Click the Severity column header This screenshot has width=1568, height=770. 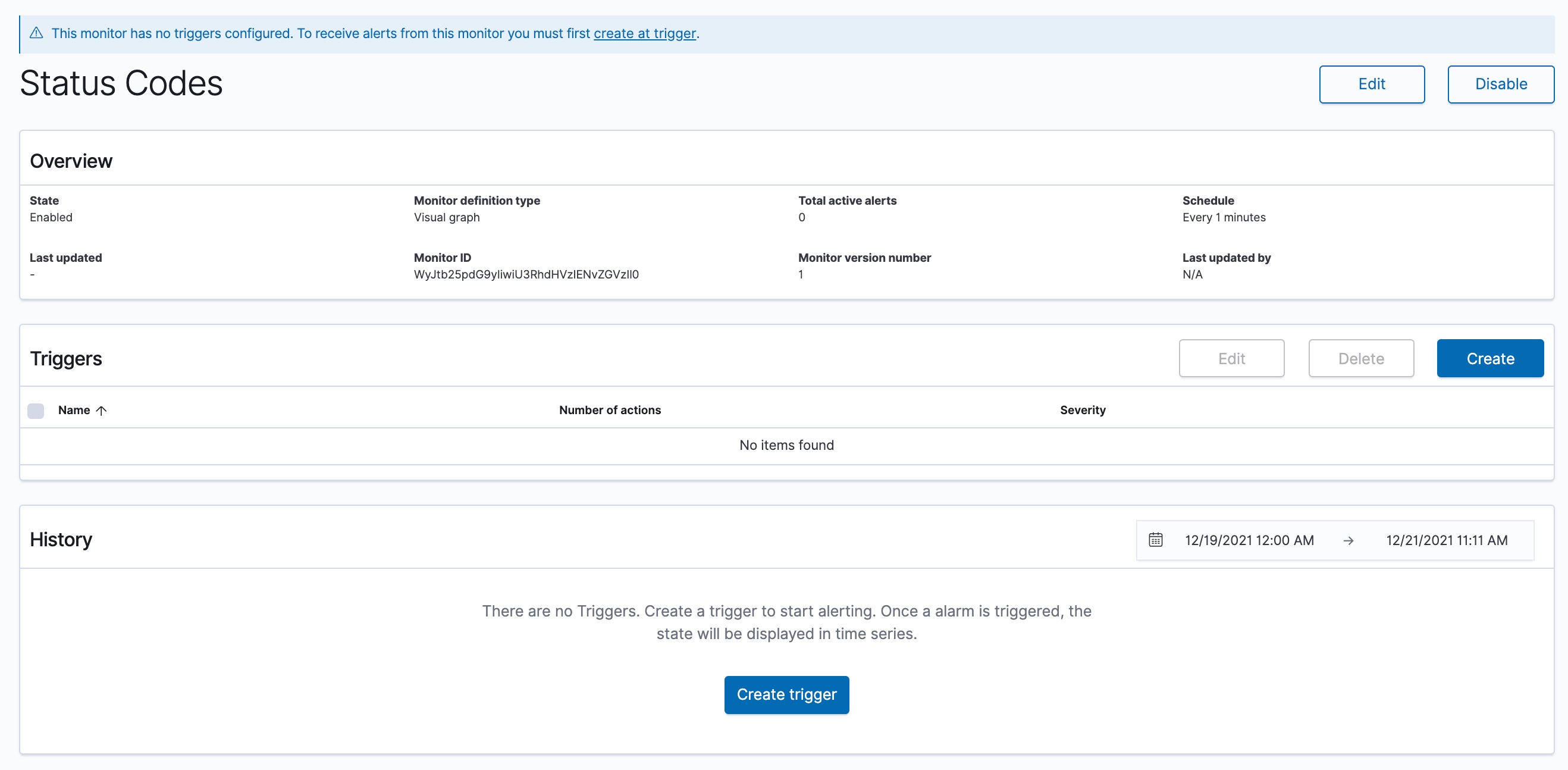[x=1082, y=410]
